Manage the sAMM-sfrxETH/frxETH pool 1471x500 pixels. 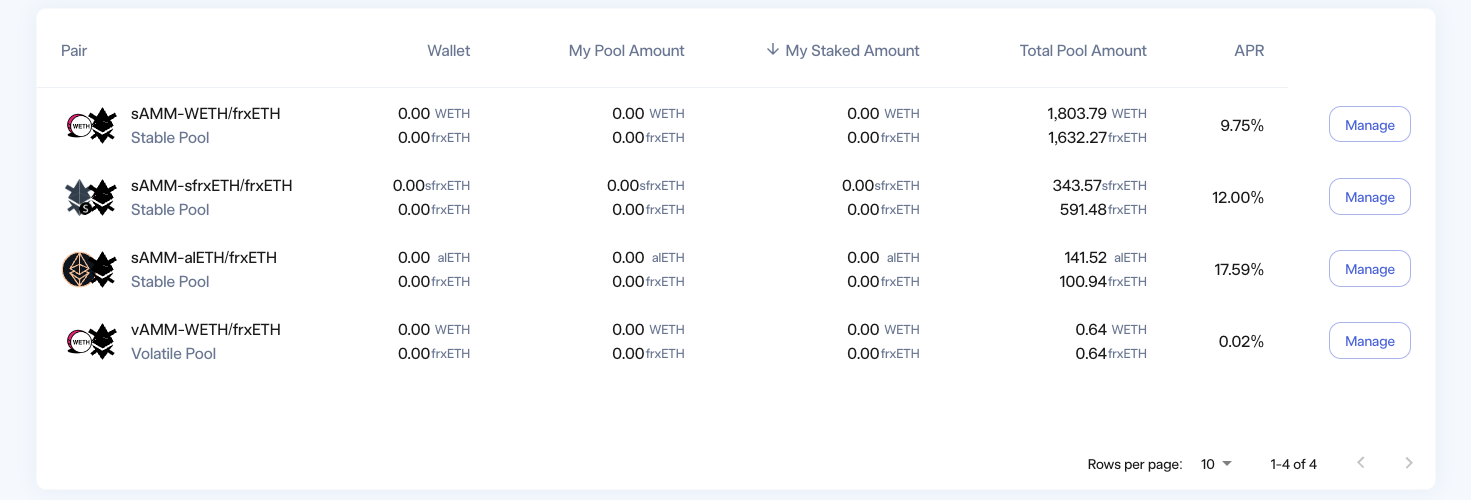coord(1369,197)
